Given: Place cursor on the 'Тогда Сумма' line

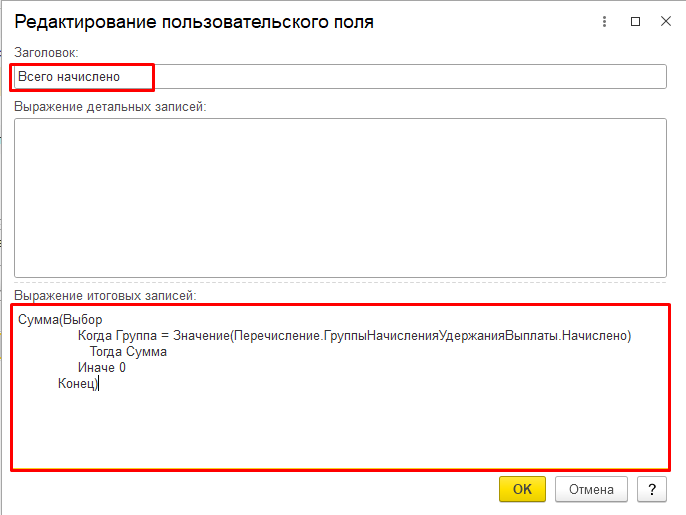Looking at the screenshot, I should [x=128, y=352].
